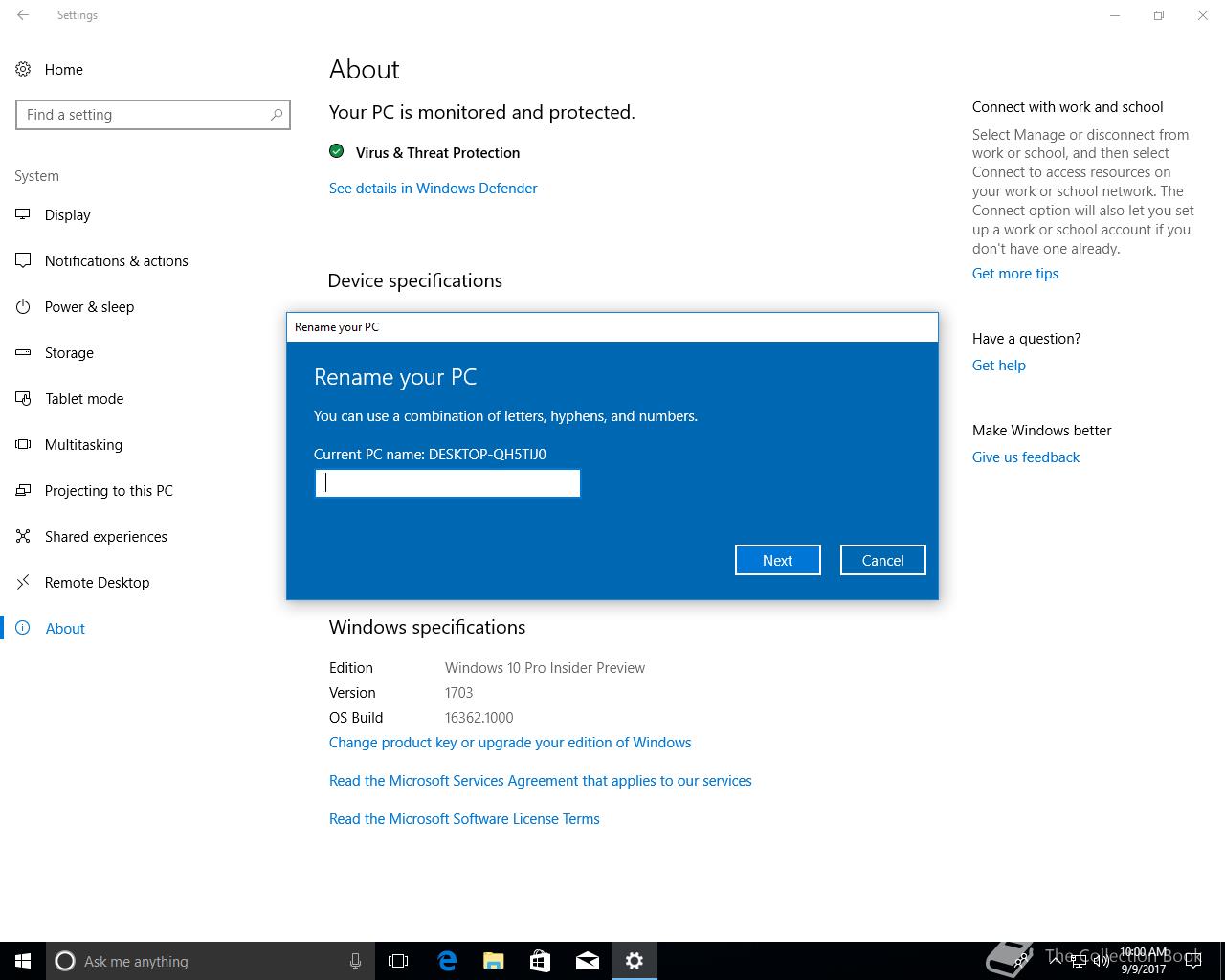Click the Version value 1703
This screenshot has width=1225, height=980.
pyautogui.click(x=459, y=692)
